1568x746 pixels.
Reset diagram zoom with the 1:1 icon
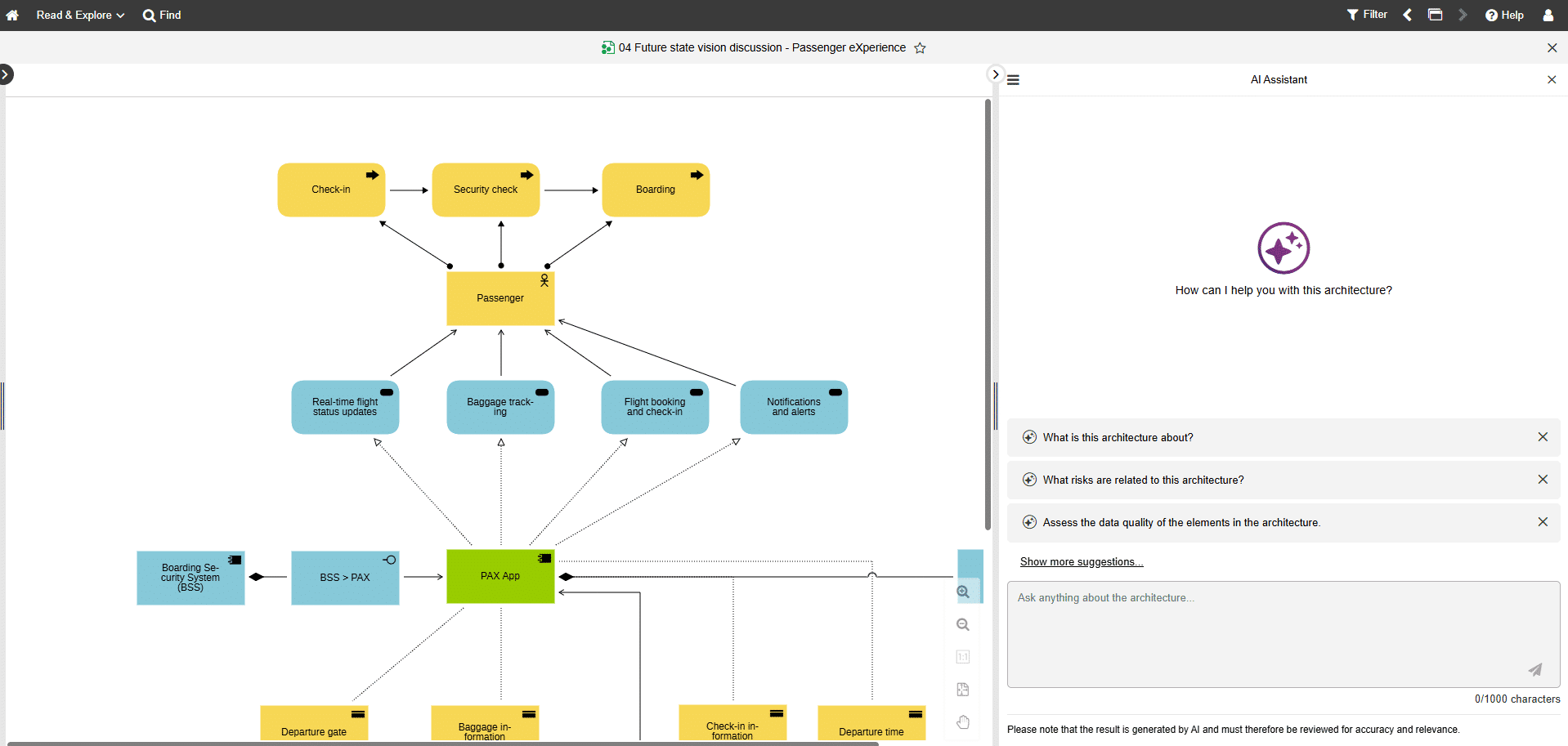pos(963,657)
